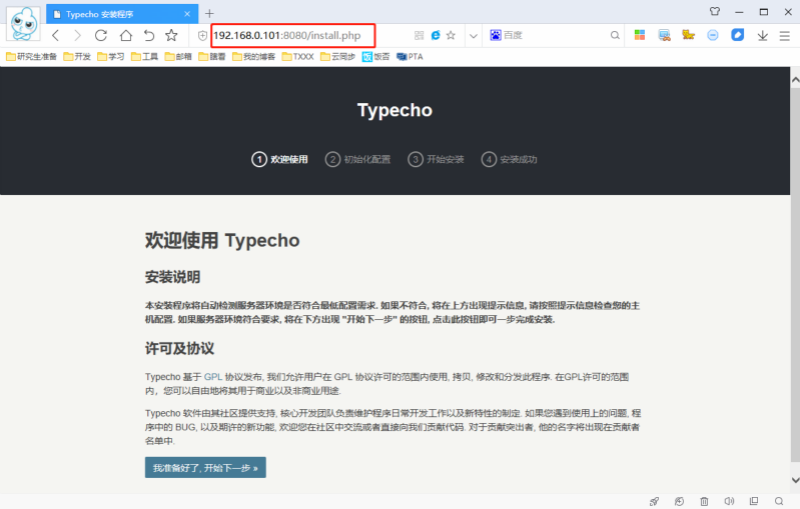This screenshot has height=509, width=800.
Task: Click the address bar URL field
Action: pyautogui.click(x=290, y=35)
